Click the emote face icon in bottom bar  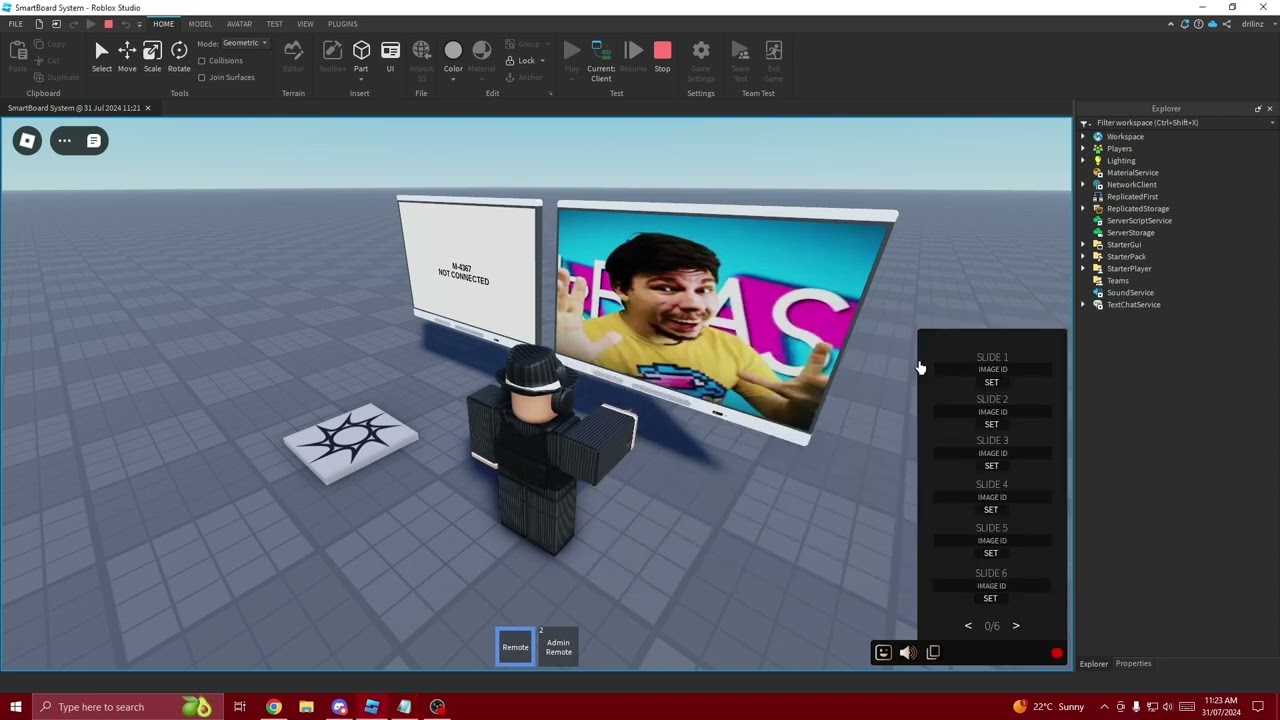883,653
